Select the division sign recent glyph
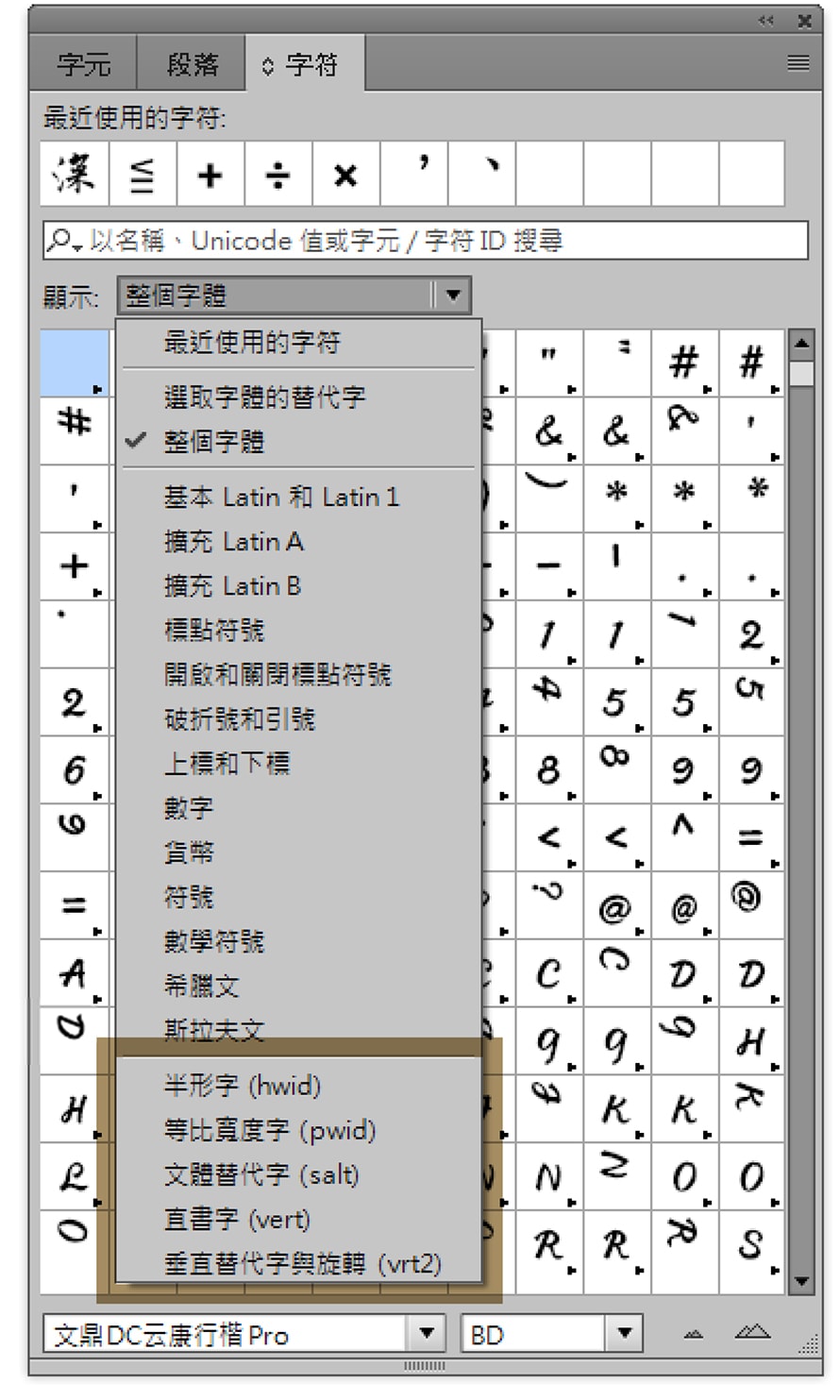The height and width of the screenshot is (1400, 840). click(277, 175)
